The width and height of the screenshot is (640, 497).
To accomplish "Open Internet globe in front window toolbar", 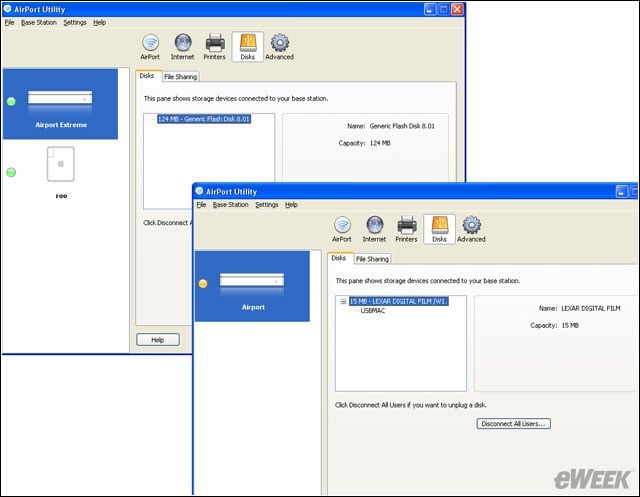I will (x=374, y=229).
